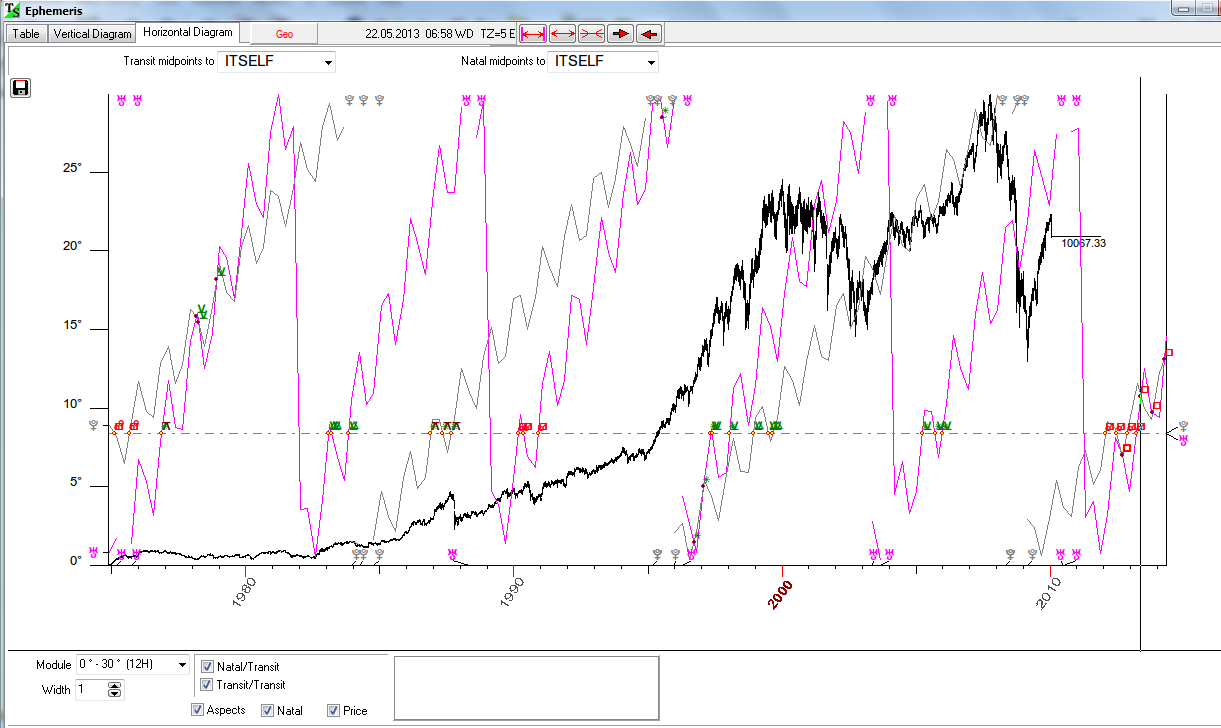The image size is (1221, 728).
Task: Open the Natal midpoints to dropdown
Action: pyautogui.click(x=650, y=62)
